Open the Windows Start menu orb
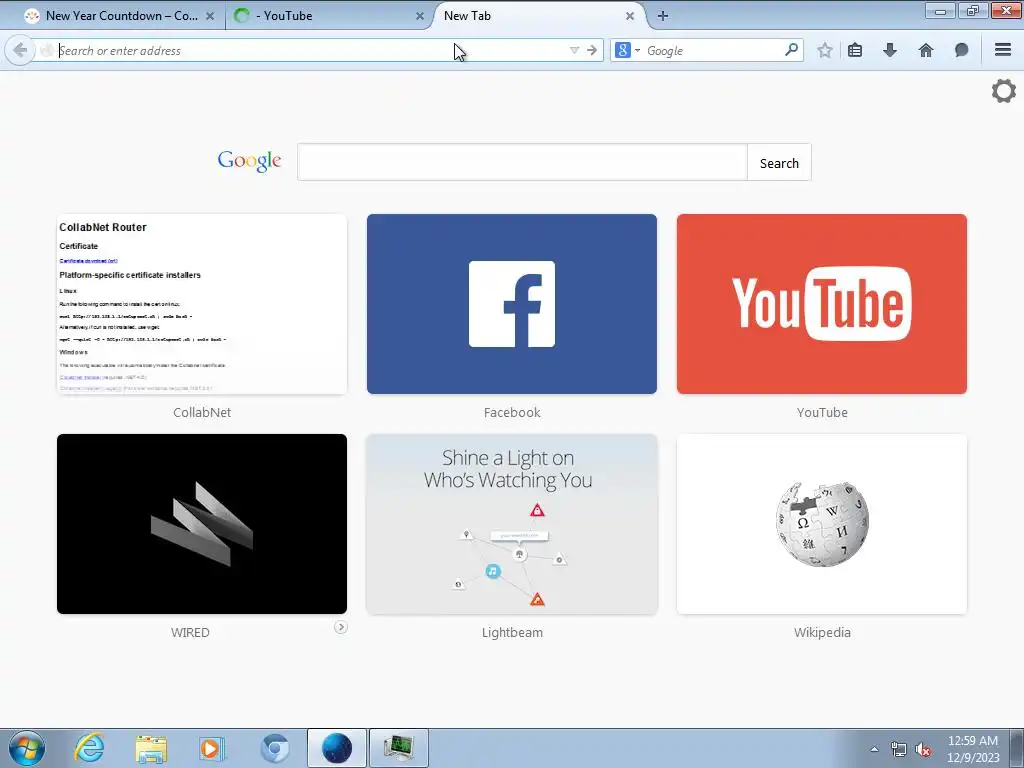Viewport: 1024px width, 768px height. (27, 748)
